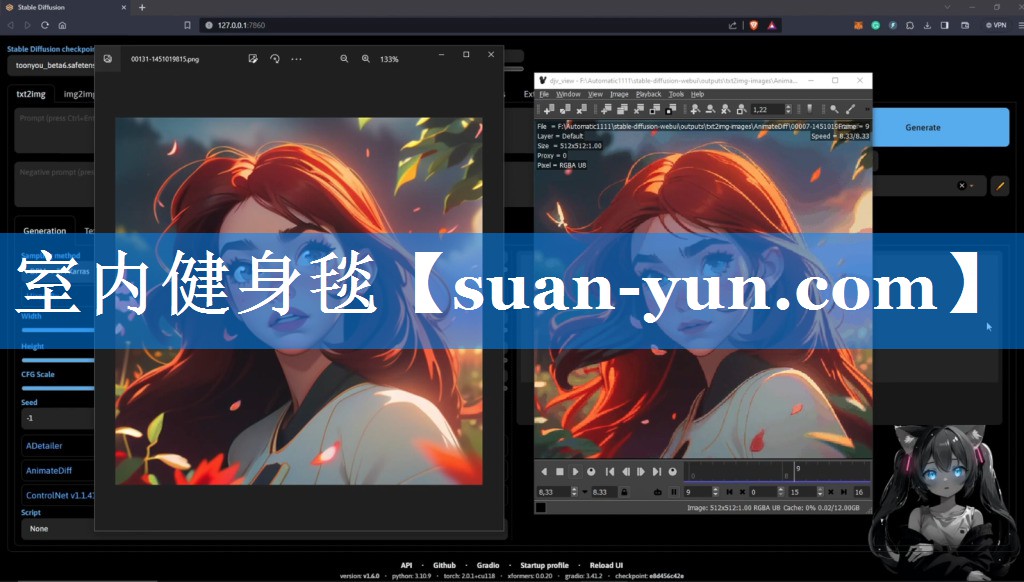Click the edit image icon in Photos viewer
This screenshot has height=582, width=1024.
(253, 59)
